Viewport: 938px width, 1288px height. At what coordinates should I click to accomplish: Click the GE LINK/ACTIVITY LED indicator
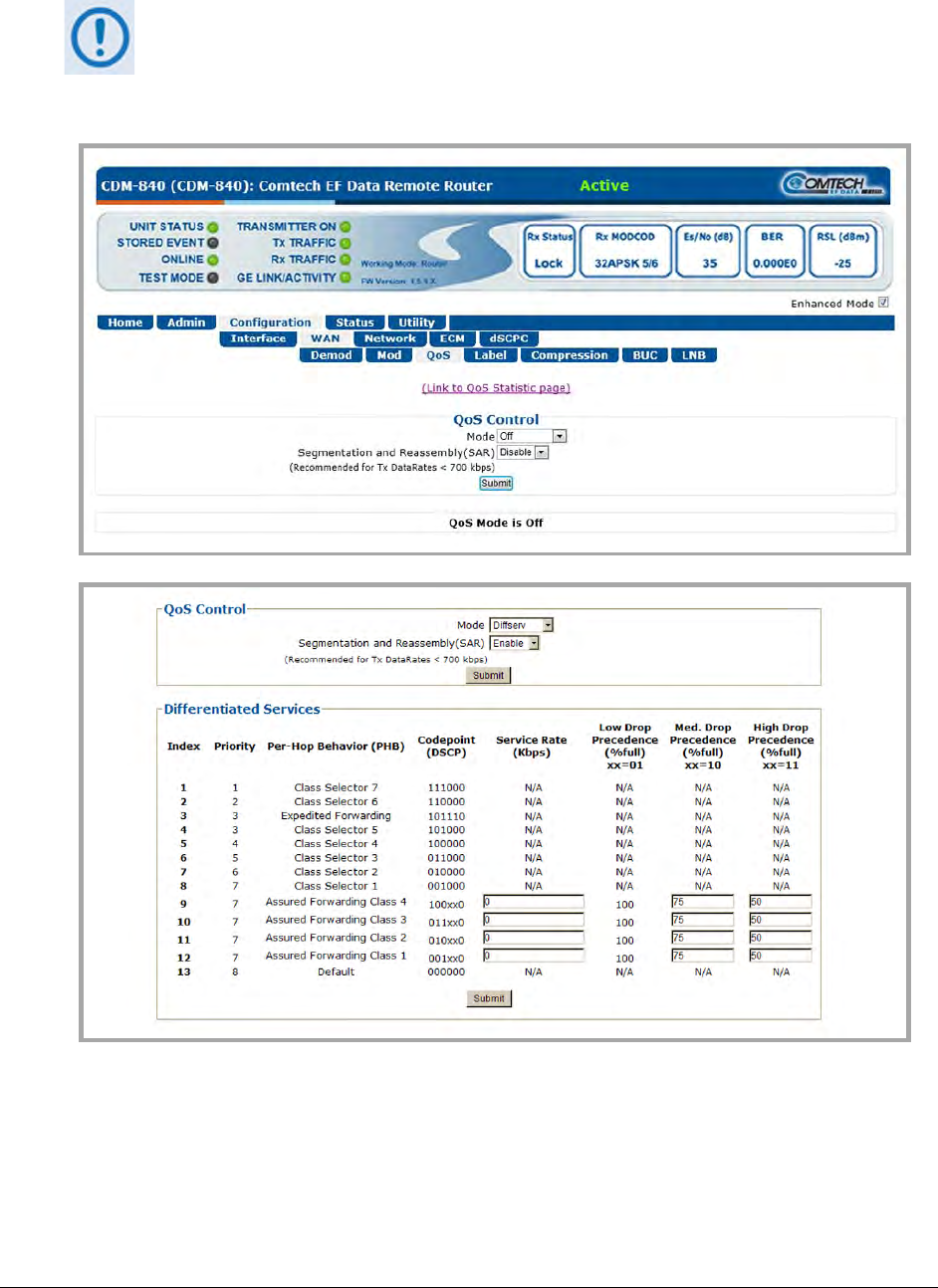346,278
